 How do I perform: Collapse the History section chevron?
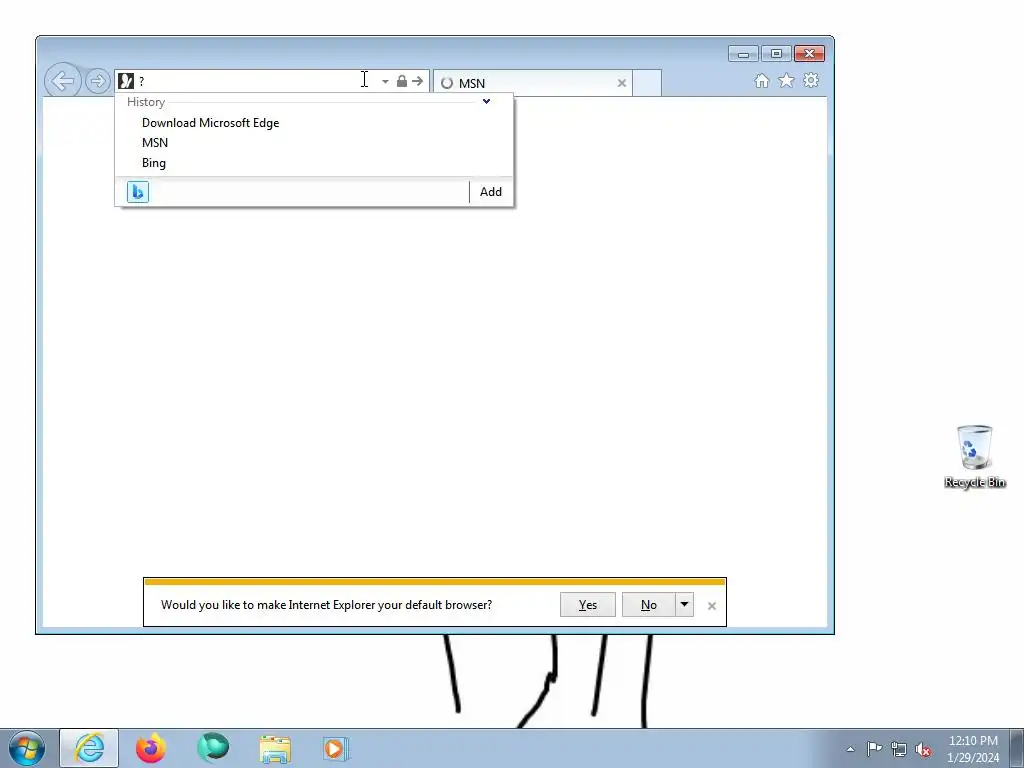(x=487, y=101)
